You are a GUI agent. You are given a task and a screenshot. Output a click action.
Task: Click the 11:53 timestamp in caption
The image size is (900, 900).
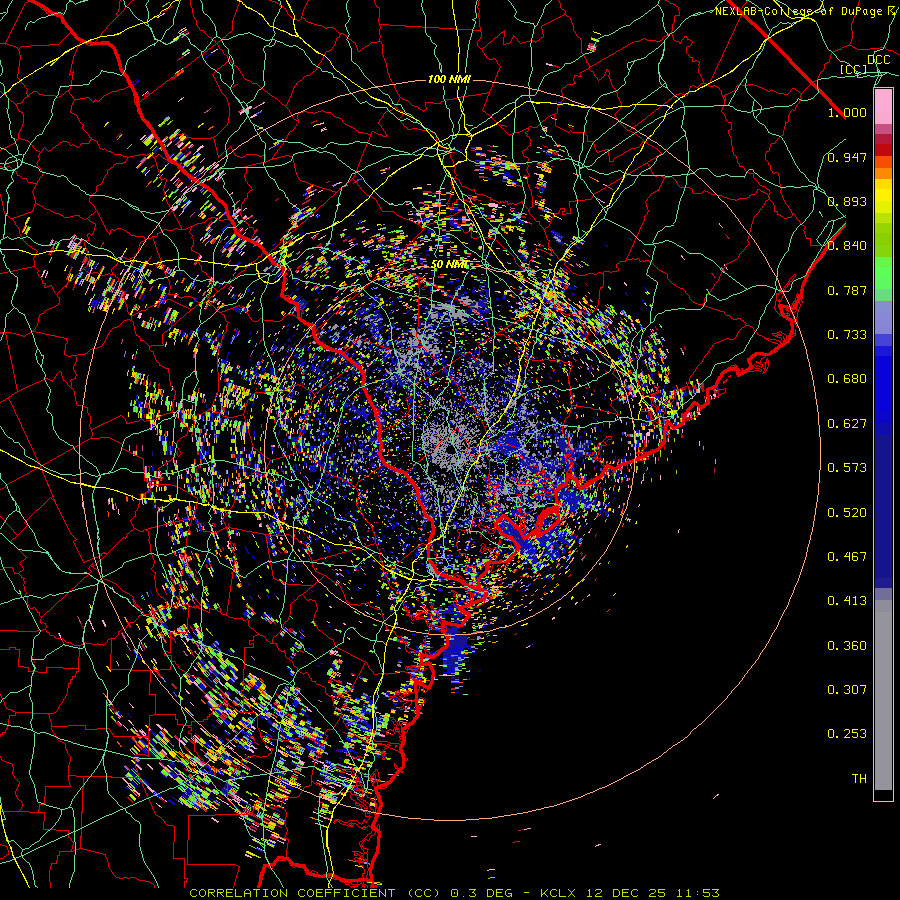coord(698,893)
